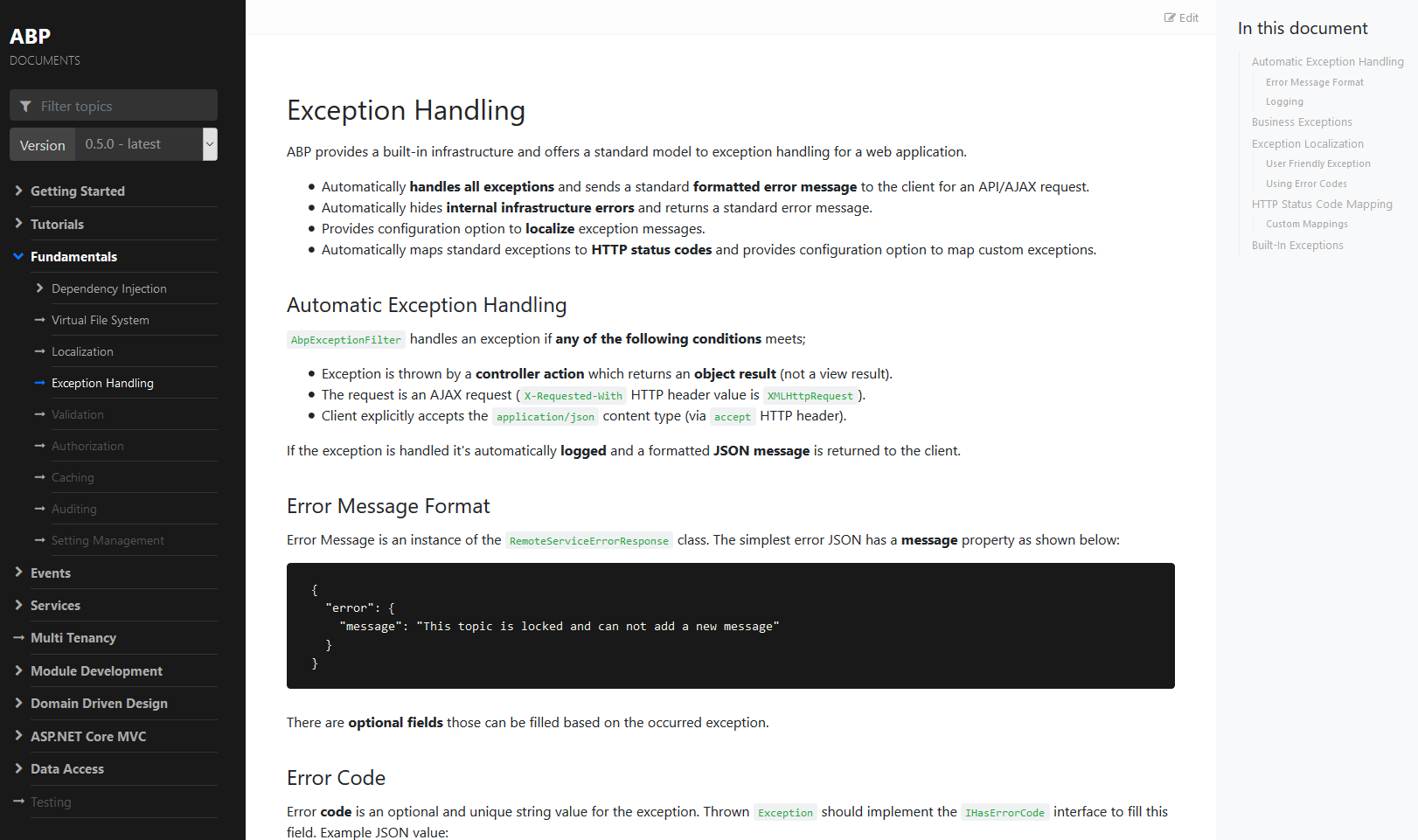This screenshot has height=840, width=1418.
Task: Click the ABP logo in sidebar
Action: (30, 37)
